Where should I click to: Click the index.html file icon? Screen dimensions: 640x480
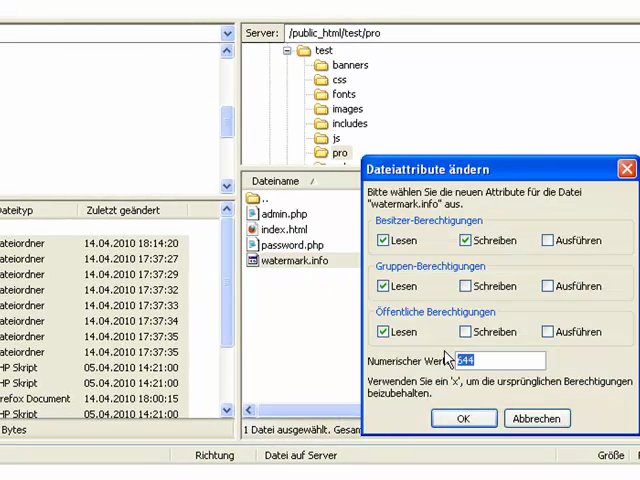pos(253,229)
